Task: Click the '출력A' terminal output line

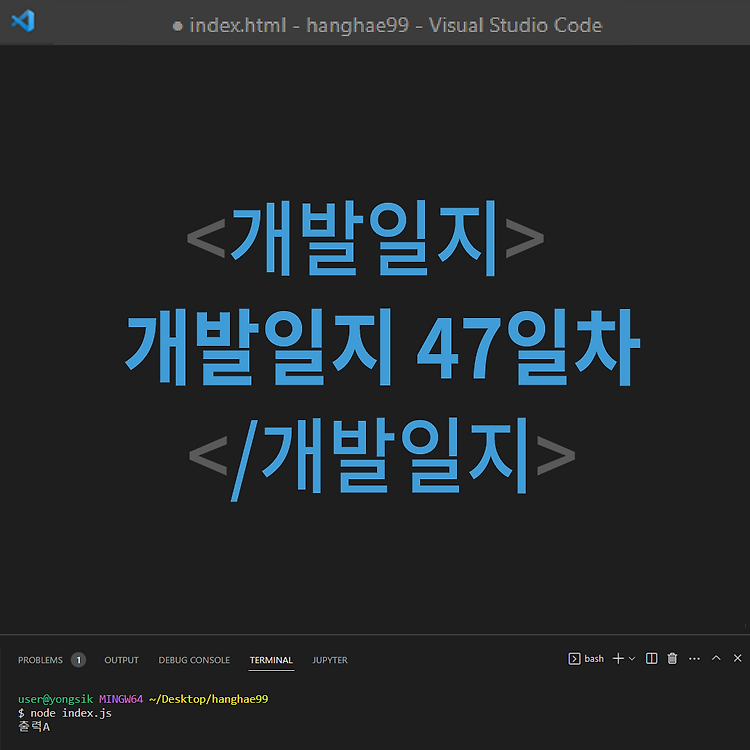Action: coord(34,727)
